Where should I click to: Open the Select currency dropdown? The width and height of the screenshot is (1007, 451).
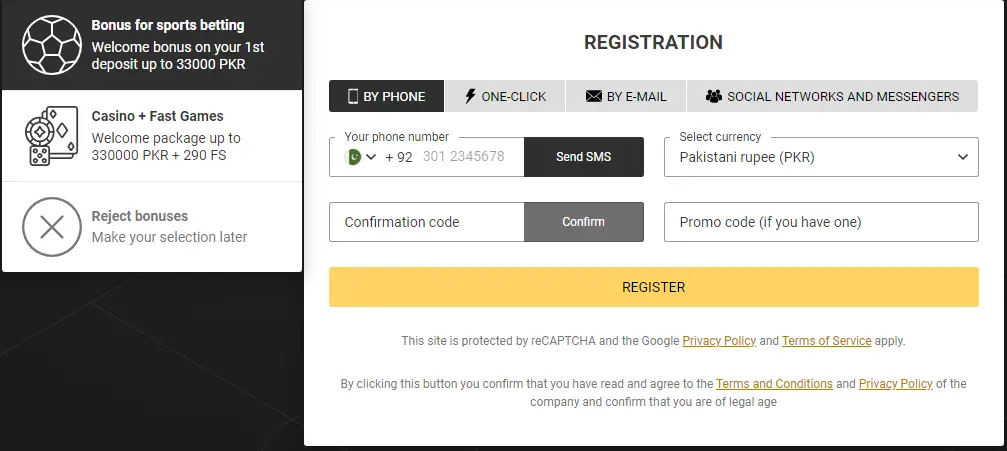click(x=821, y=157)
